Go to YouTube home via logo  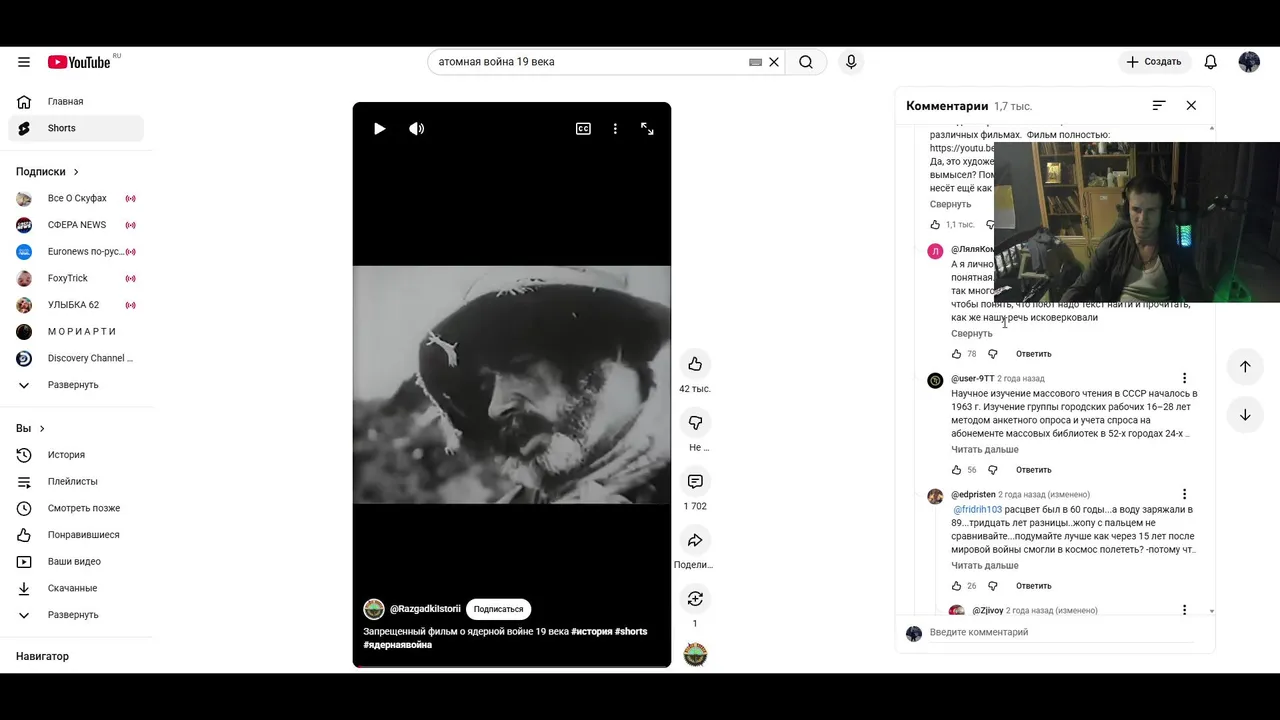point(79,62)
